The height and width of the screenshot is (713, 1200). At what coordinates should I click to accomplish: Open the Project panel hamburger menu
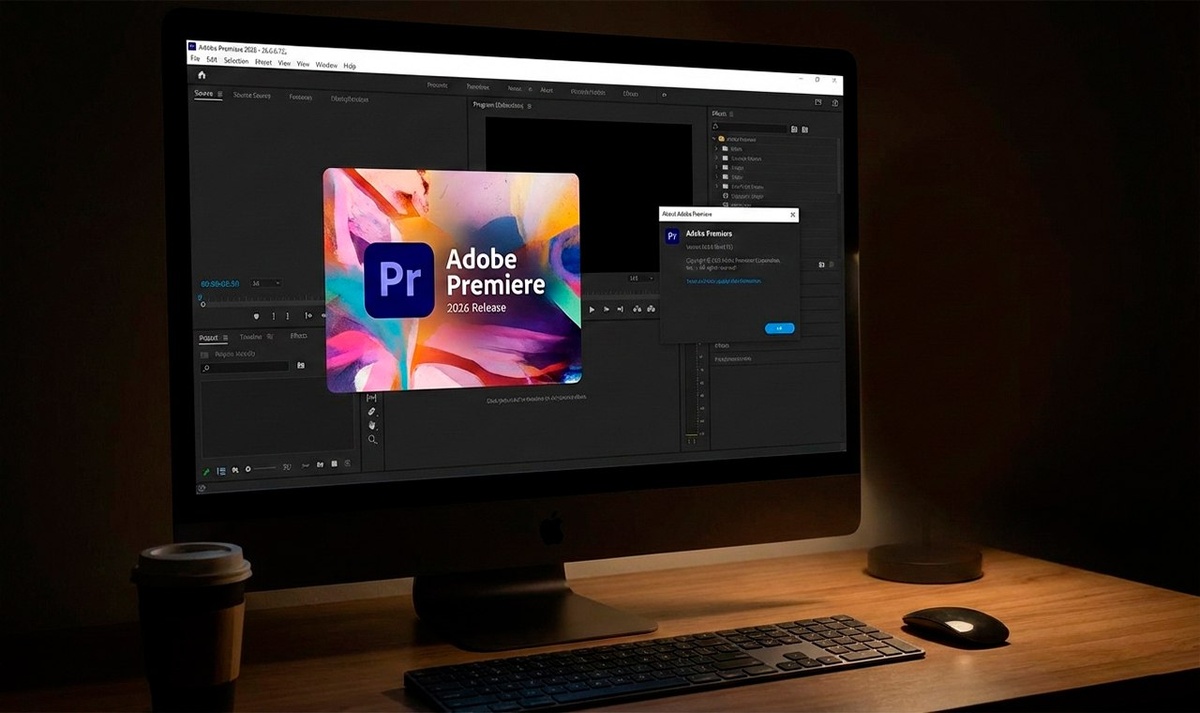coord(225,337)
